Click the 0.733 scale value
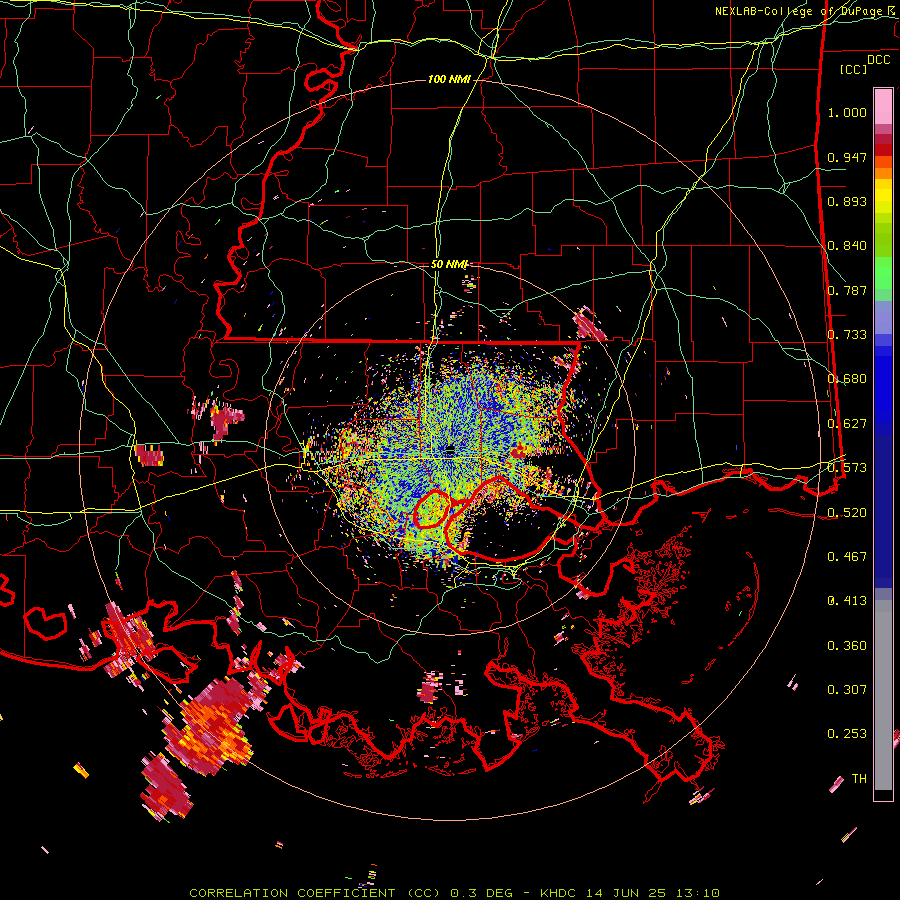Viewport: 900px width, 900px height. tap(847, 335)
